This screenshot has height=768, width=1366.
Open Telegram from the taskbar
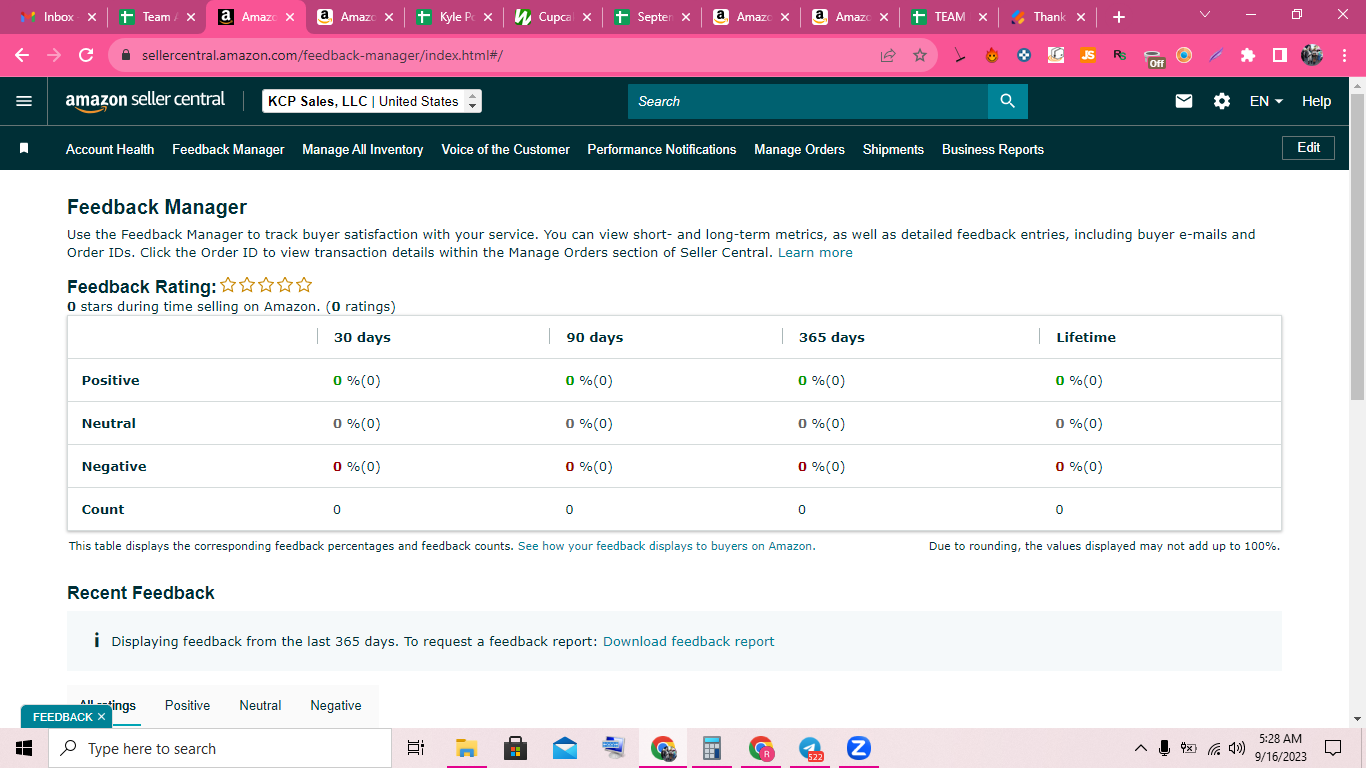pos(811,748)
